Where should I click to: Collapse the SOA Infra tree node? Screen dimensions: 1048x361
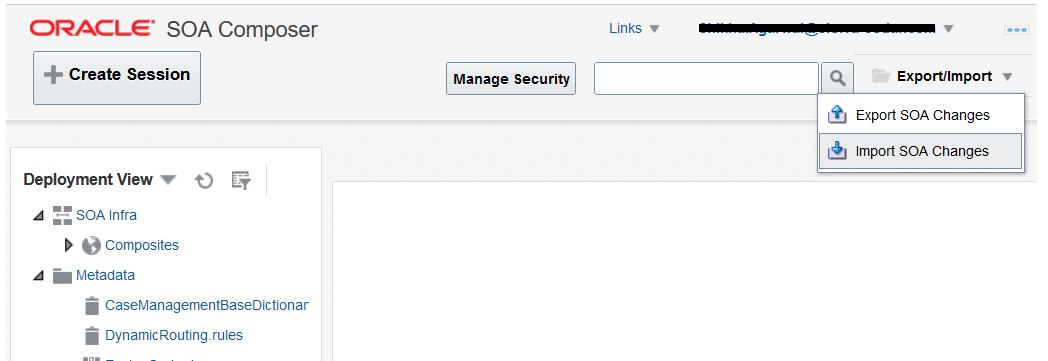pos(39,216)
